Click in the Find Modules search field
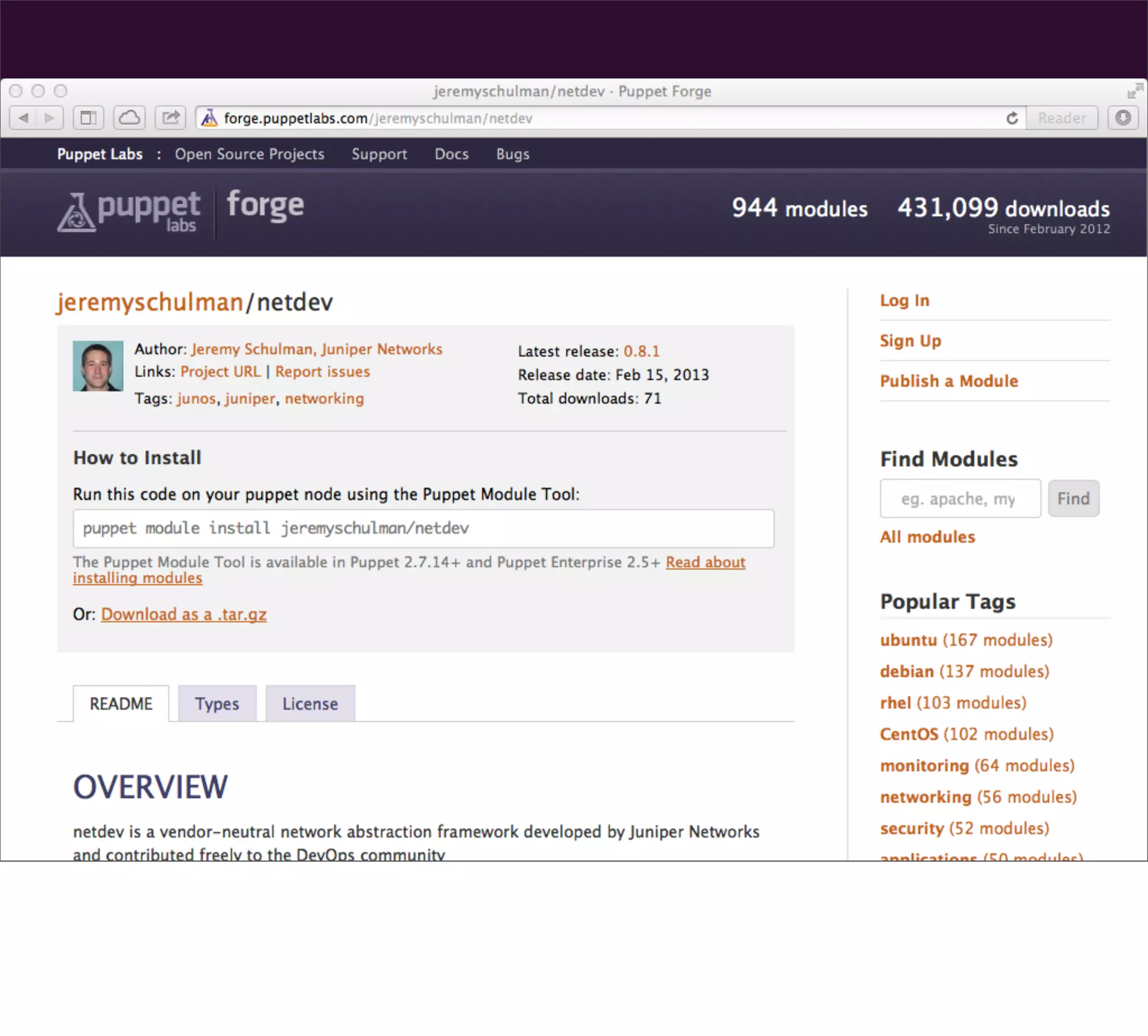The width and height of the screenshot is (1148, 1036). point(960,498)
